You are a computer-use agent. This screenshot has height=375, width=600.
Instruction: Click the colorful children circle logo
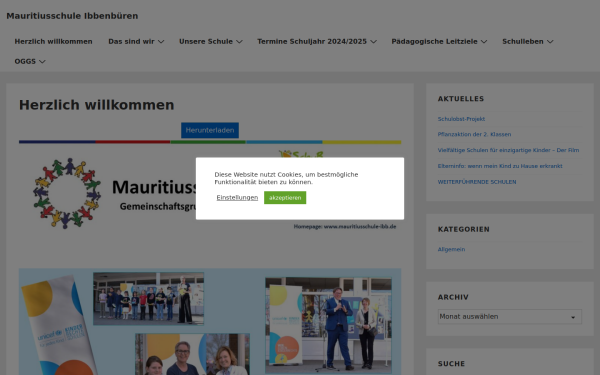click(67, 193)
